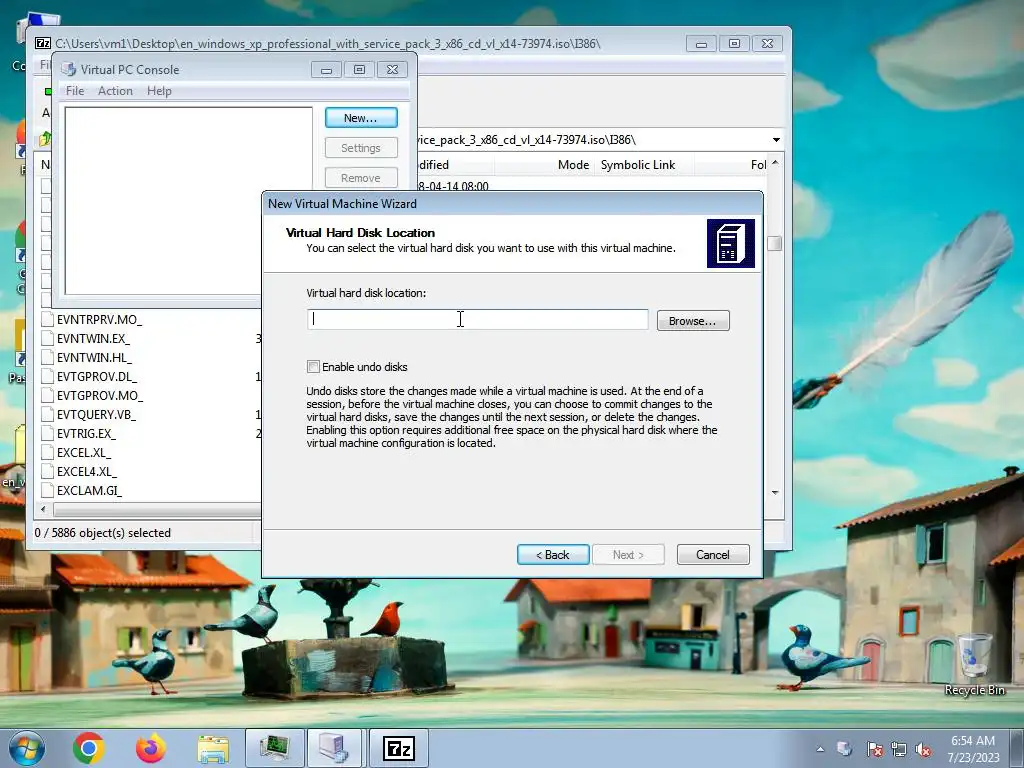Click the 7-Zip list scroll-down arrow
The width and height of the screenshot is (1024, 768).
tap(775, 492)
